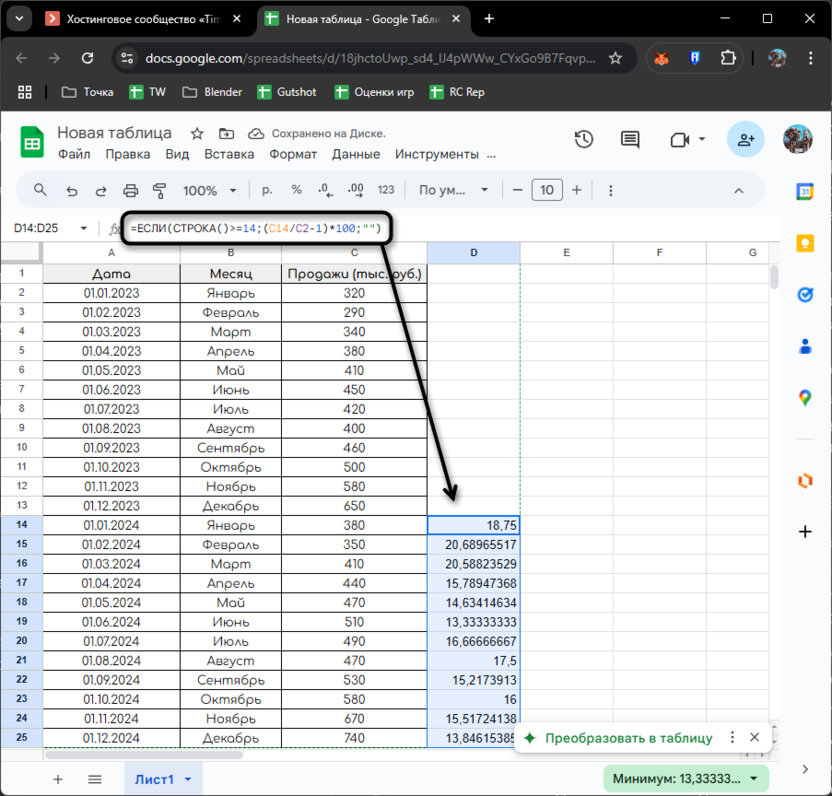This screenshot has width=832, height=796.
Task: Click the share access button
Action: tap(745, 140)
